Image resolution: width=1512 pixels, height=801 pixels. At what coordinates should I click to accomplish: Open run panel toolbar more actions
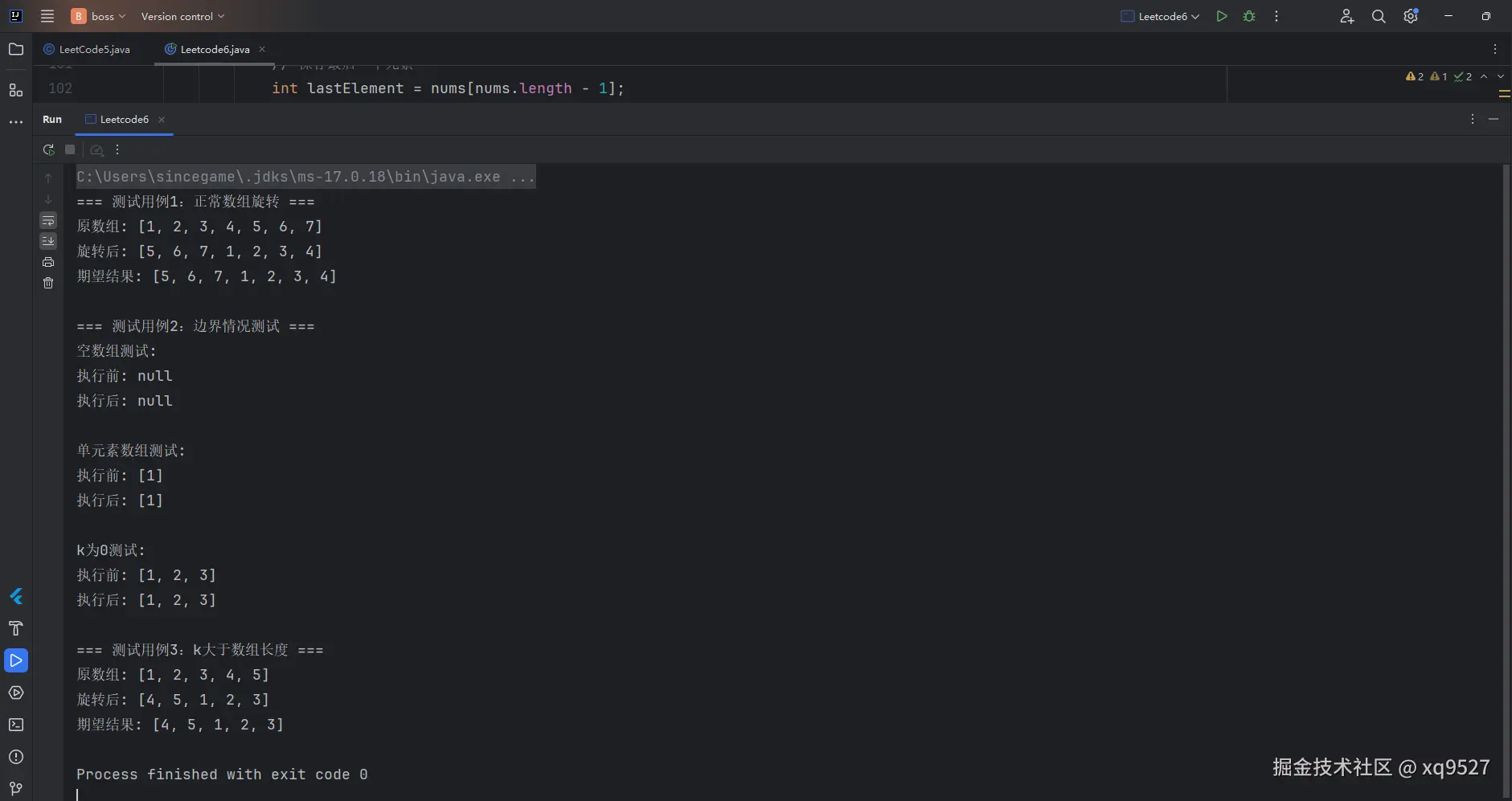pos(117,149)
